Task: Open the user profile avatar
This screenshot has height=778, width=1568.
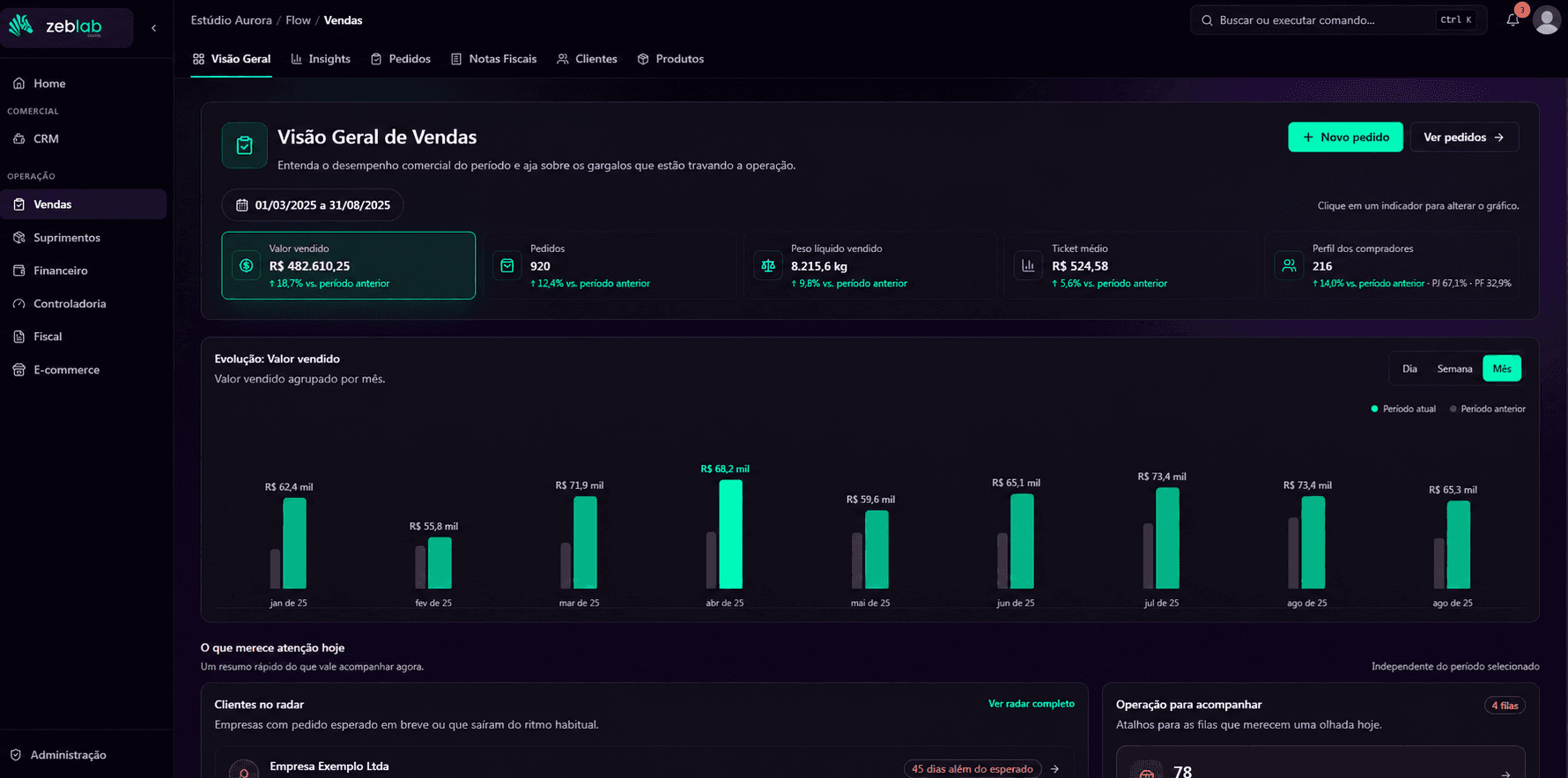Action: [x=1546, y=20]
